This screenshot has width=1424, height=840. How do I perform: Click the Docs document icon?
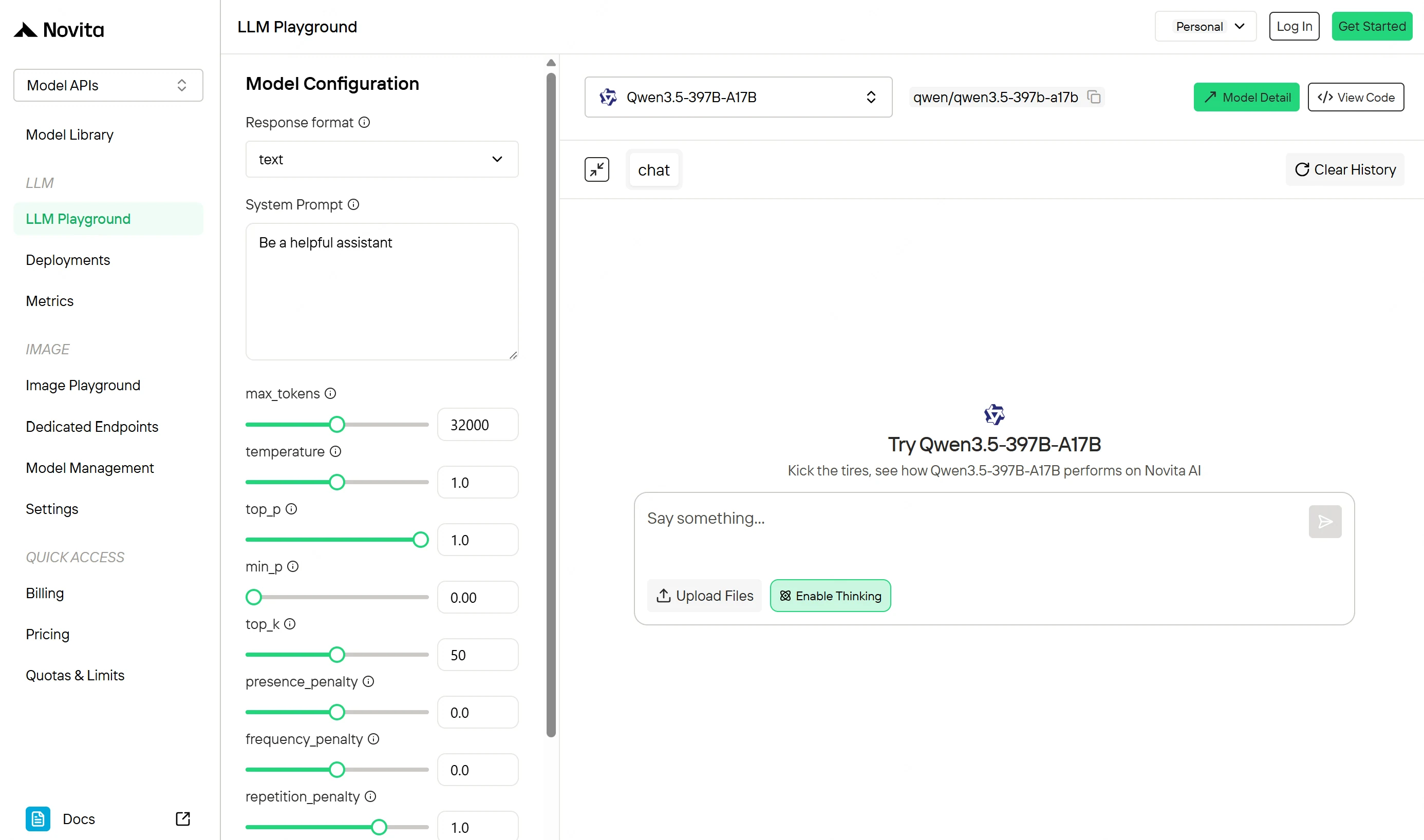(38, 818)
